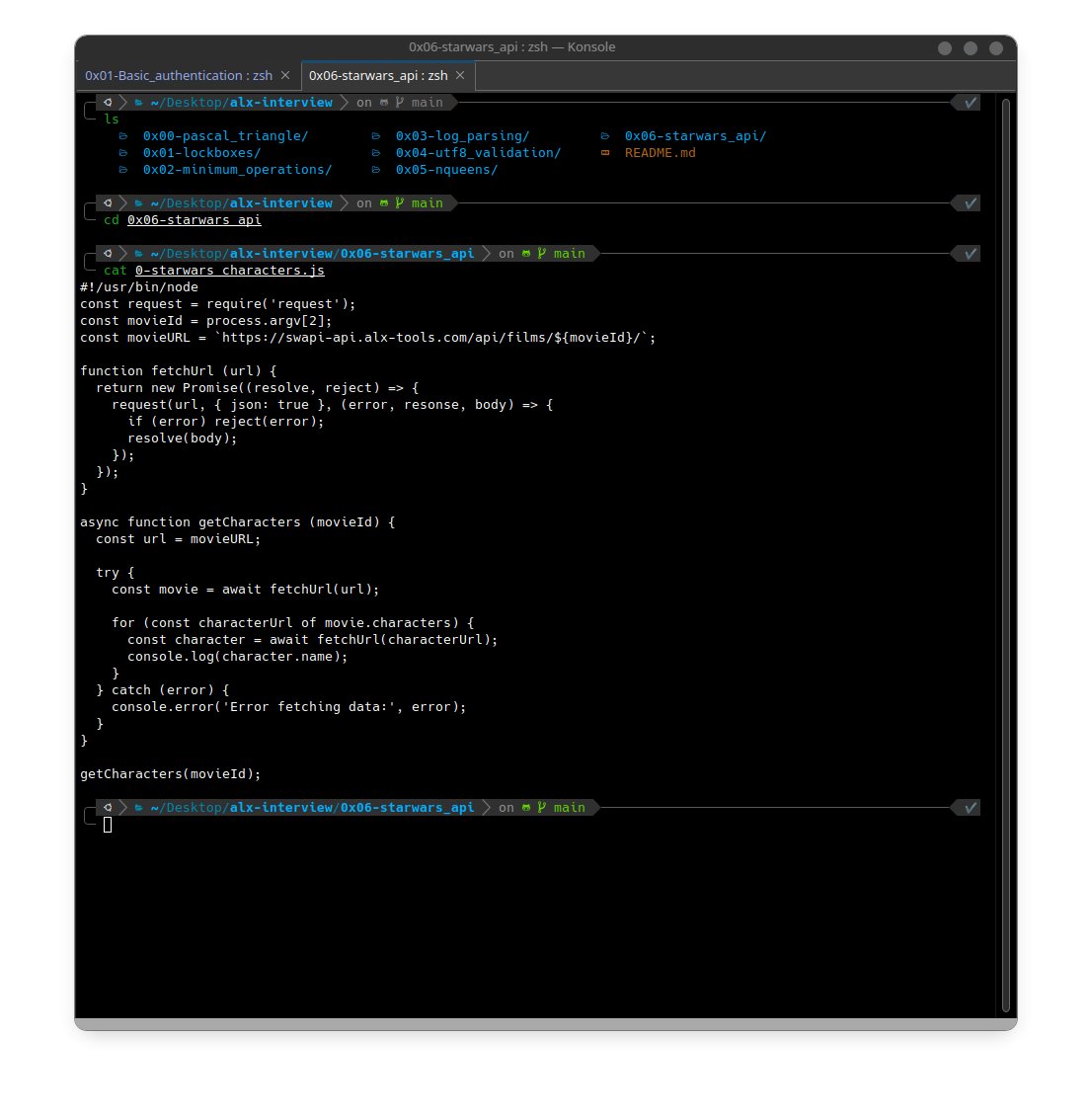Click the OS logo icon on the ls prompt
Viewport: 1092px width, 1115px height.
108,103
